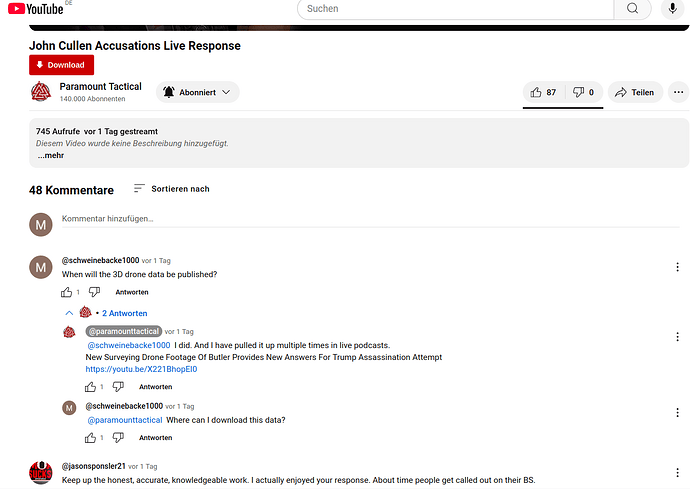
Task: Reply to 'Where can I download' comment
Action: [x=156, y=438]
